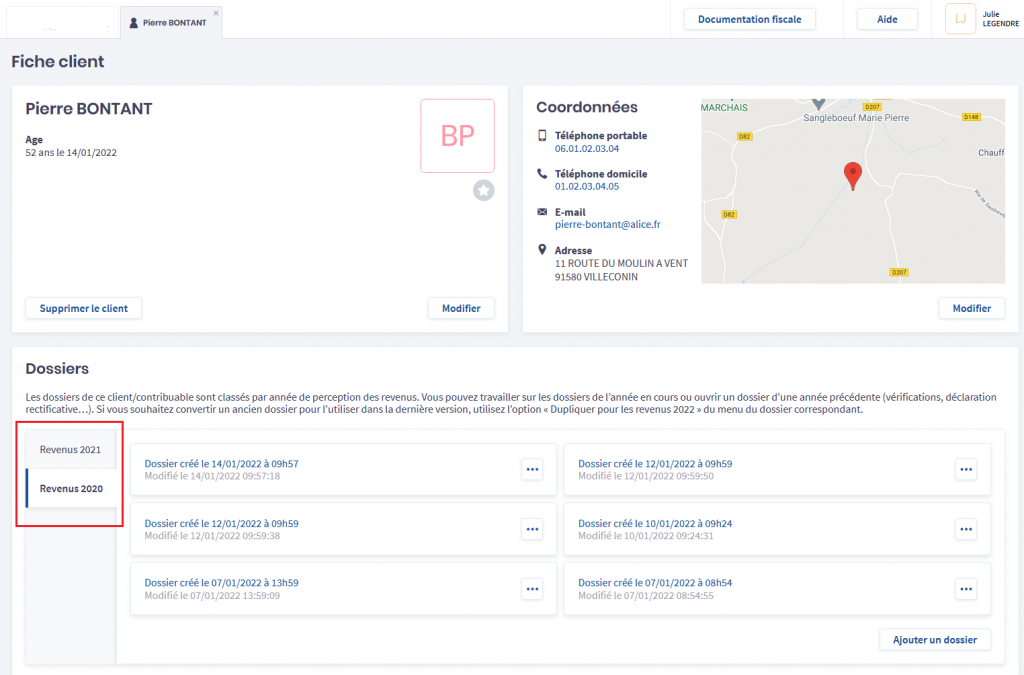Click Supprimer le client button
Image resolution: width=1024 pixels, height=675 pixels.
coord(84,308)
